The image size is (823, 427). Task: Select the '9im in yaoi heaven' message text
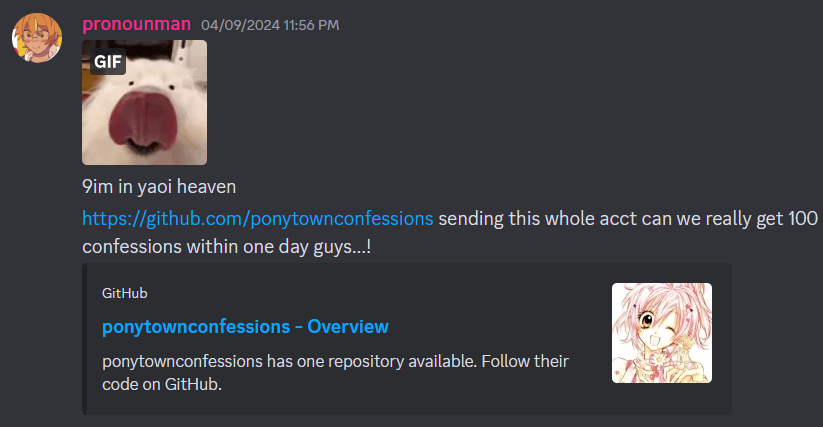click(159, 187)
